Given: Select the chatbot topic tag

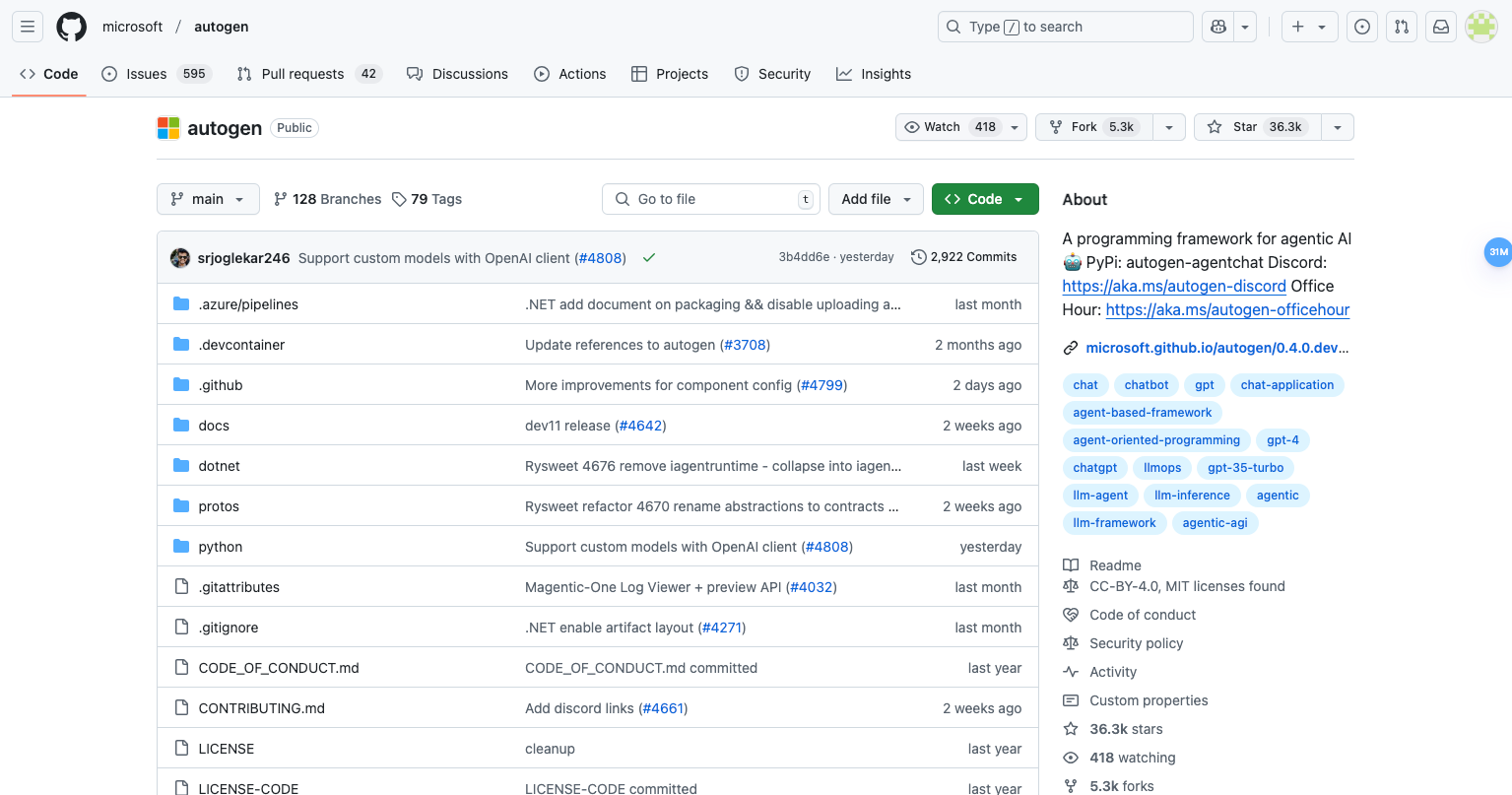Looking at the screenshot, I should click(x=1147, y=385).
